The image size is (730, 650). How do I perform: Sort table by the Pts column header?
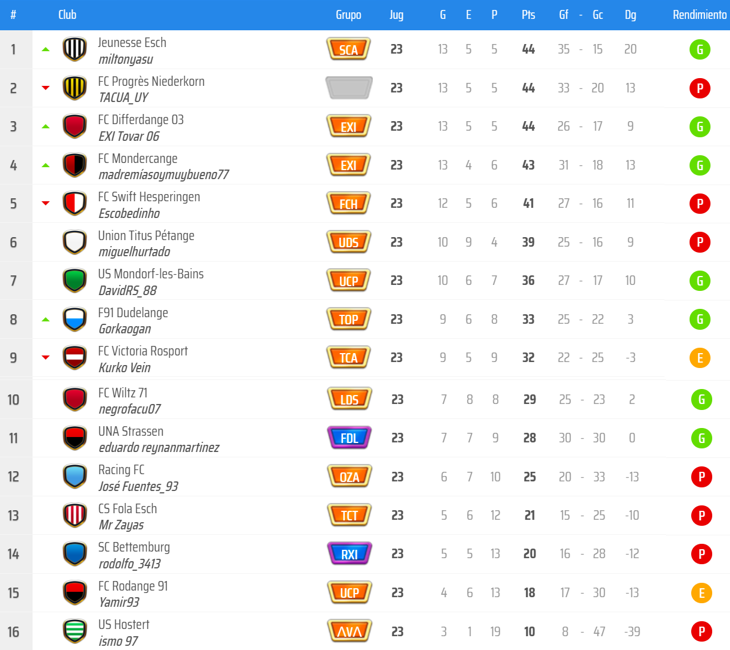pos(528,15)
